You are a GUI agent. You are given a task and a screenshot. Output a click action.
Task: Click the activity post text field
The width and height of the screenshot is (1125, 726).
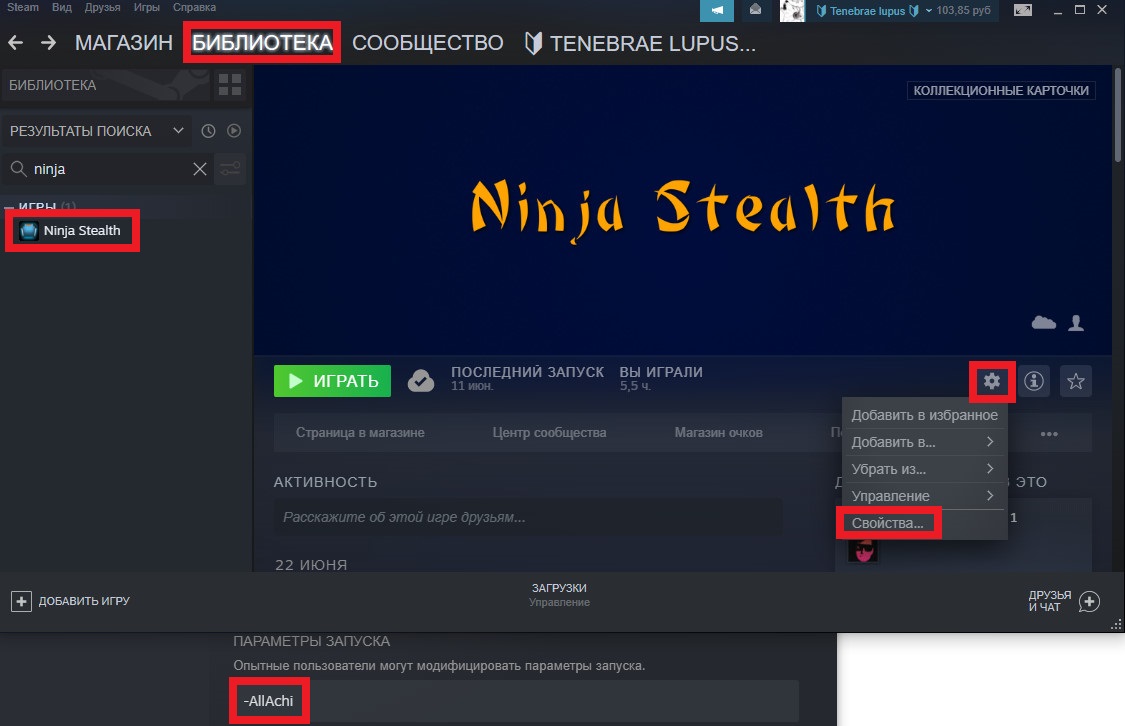point(527,517)
